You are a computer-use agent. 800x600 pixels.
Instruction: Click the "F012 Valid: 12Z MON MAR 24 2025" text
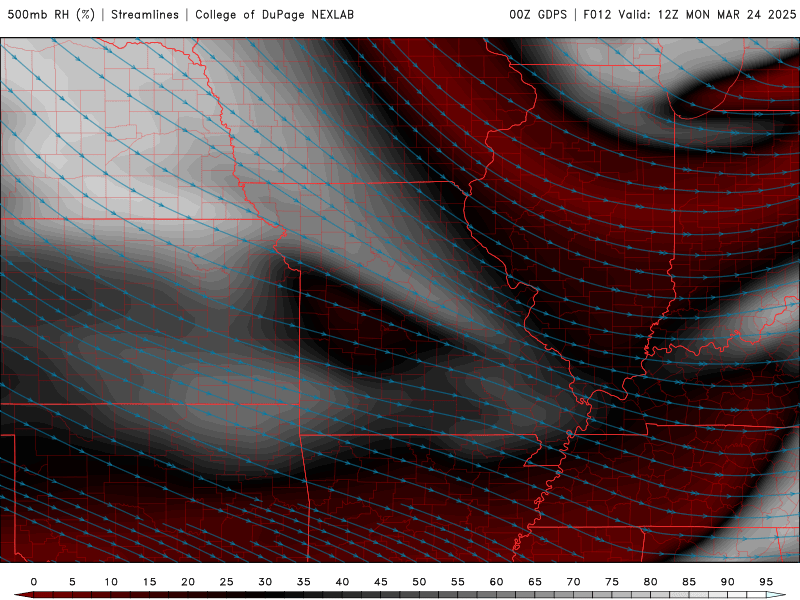pos(689,15)
